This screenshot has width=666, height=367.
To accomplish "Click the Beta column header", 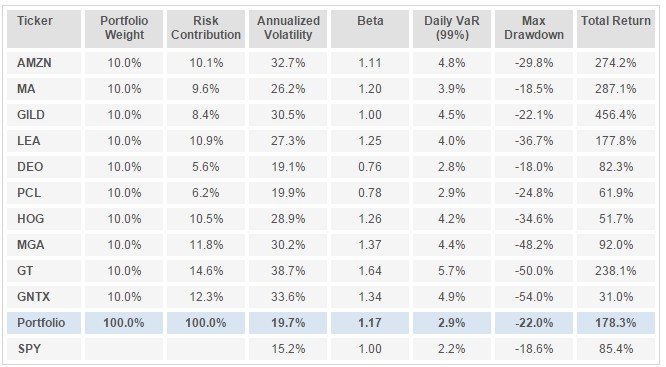I will [370, 28].
